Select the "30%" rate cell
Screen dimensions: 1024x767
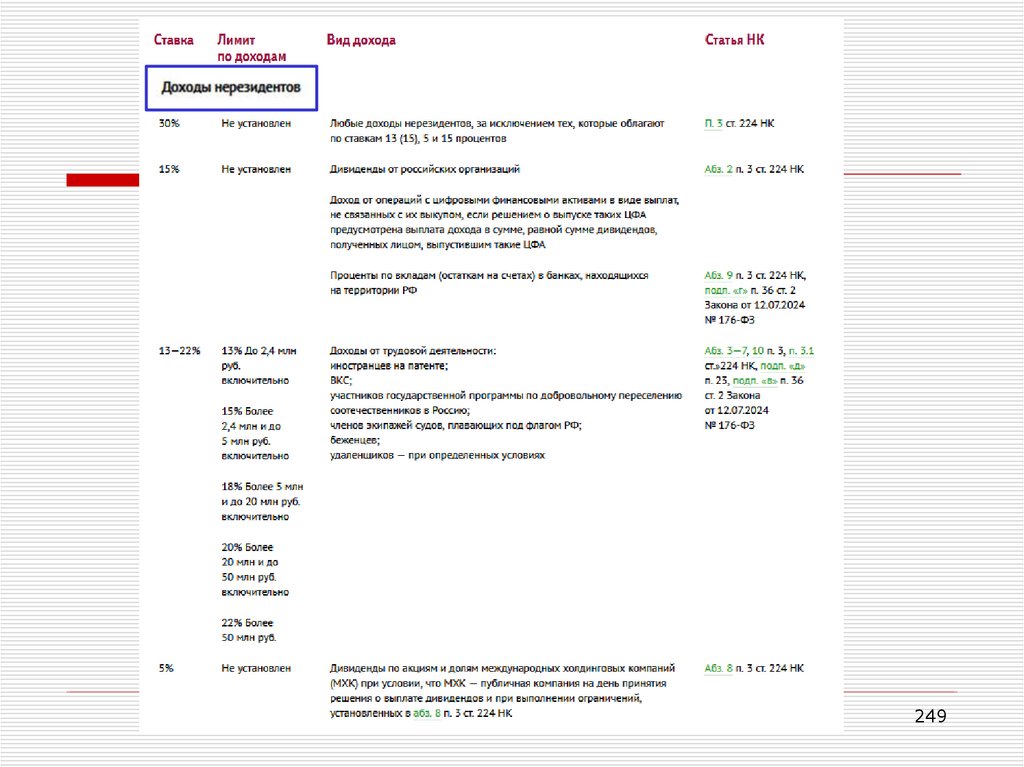pyautogui.click(x=169, y=123)
